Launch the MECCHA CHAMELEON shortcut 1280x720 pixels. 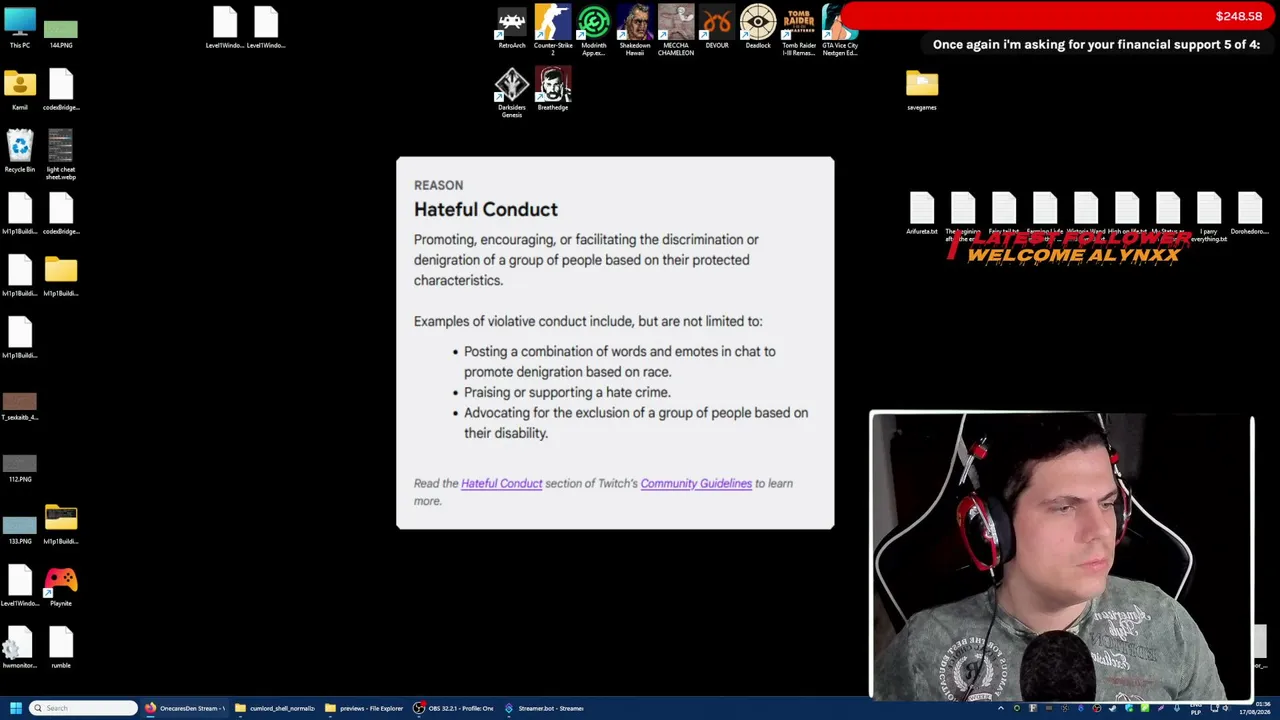(676, 30)
